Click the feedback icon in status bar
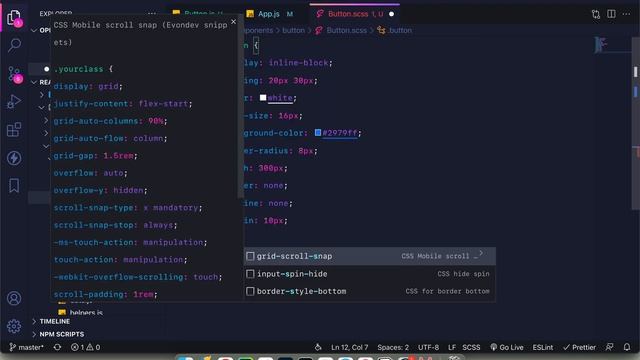The width and height of the screenshot is (640, 360). (x=609, y=347)
